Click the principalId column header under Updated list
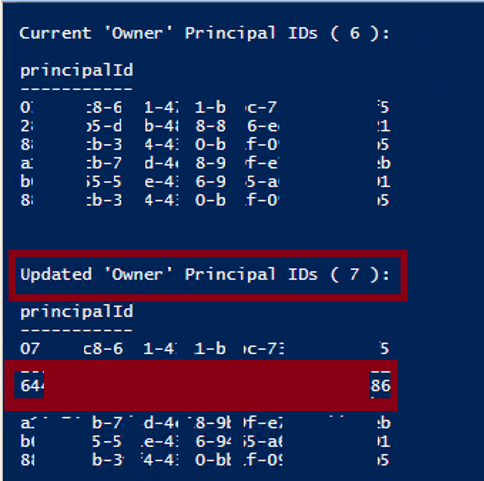The width and height of the screenshot is (484, 481). (77, 312)
